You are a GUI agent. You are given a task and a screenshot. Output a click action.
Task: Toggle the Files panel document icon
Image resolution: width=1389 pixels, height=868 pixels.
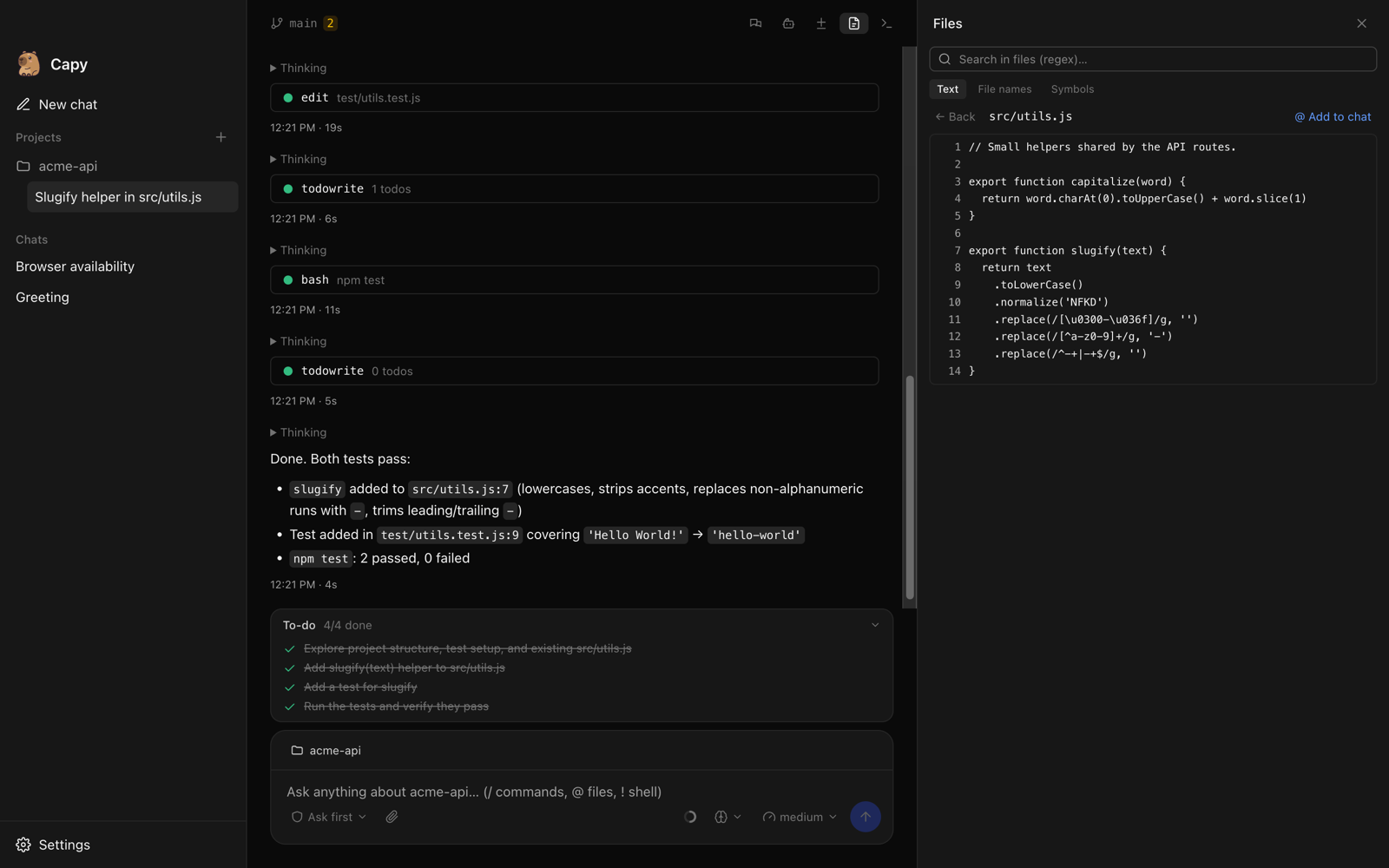pos(853,23)
